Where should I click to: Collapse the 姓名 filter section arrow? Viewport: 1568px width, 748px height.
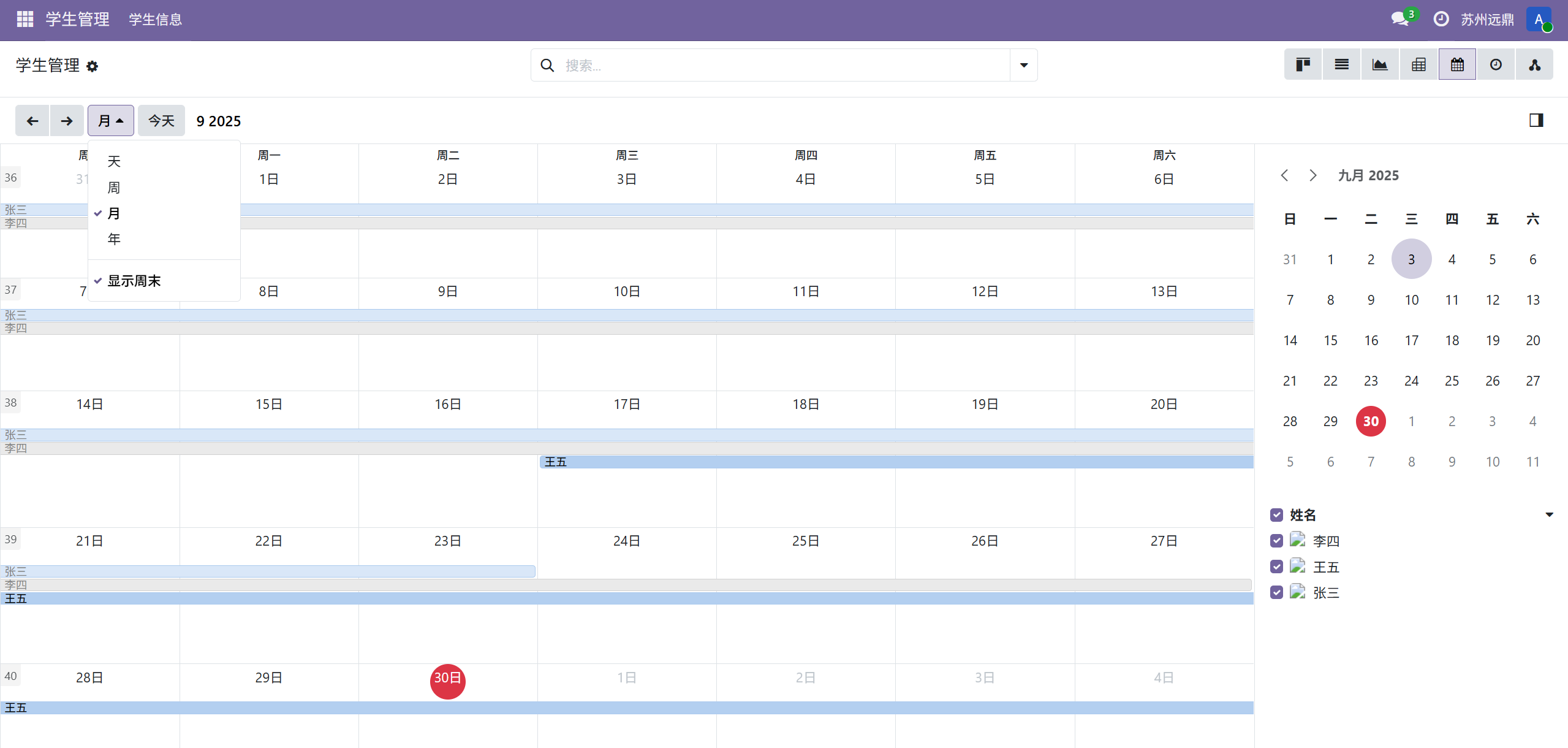pos(1548,515)
